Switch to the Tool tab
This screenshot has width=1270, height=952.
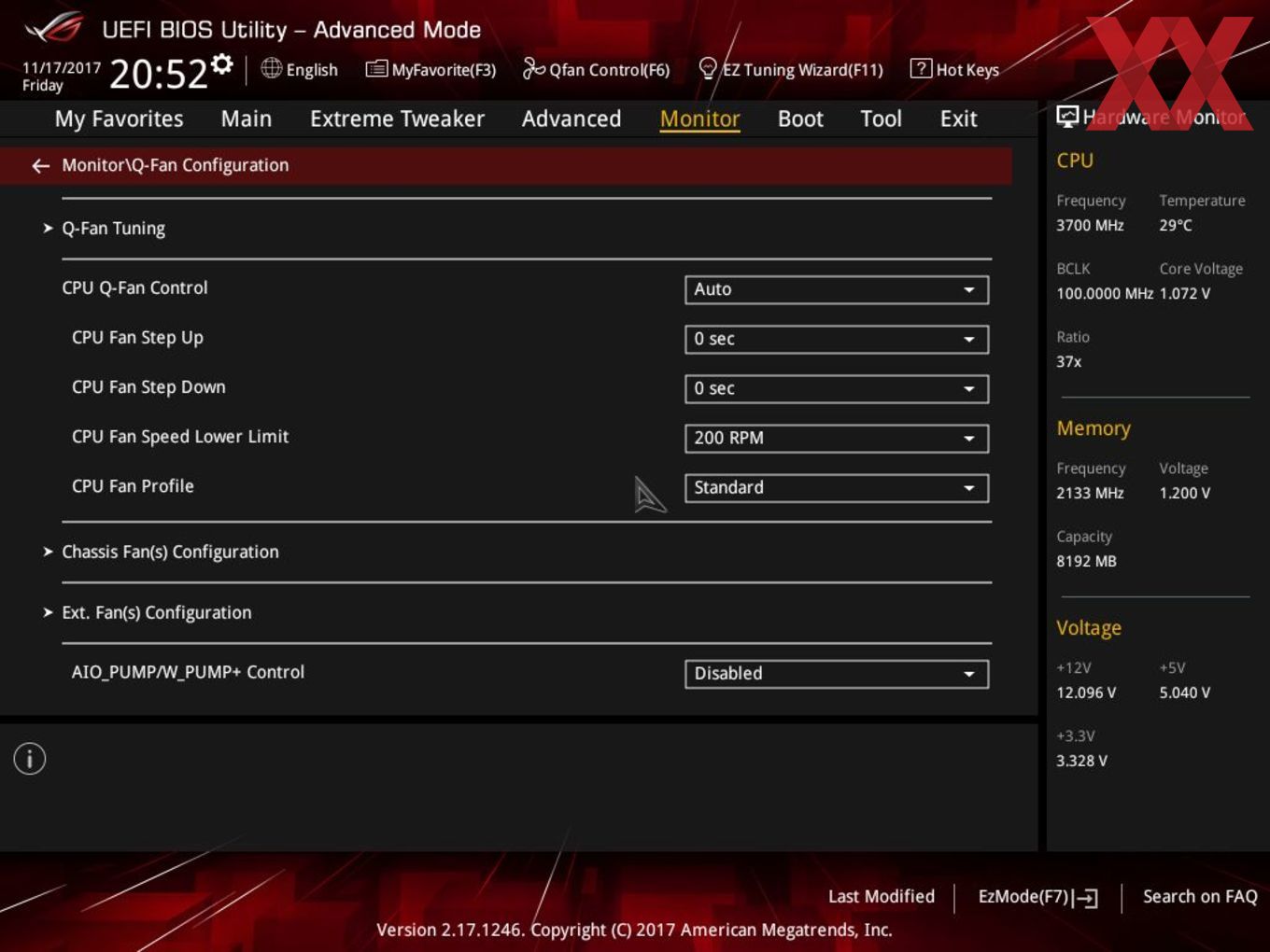coord(881,119)
